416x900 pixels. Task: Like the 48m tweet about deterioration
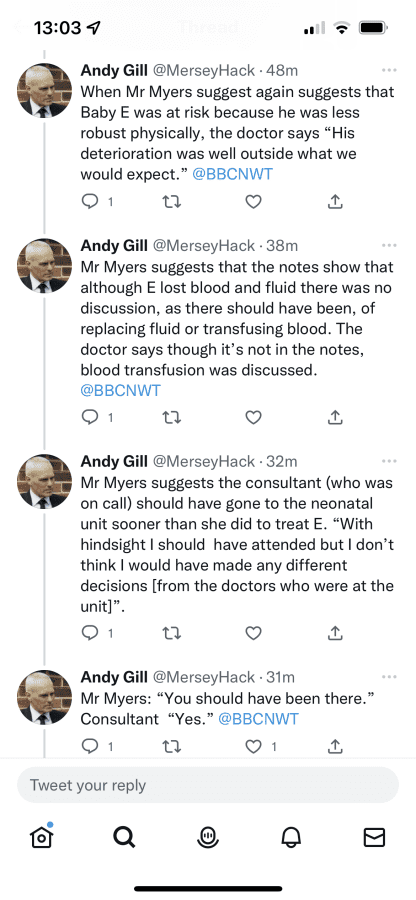point(254,201)
